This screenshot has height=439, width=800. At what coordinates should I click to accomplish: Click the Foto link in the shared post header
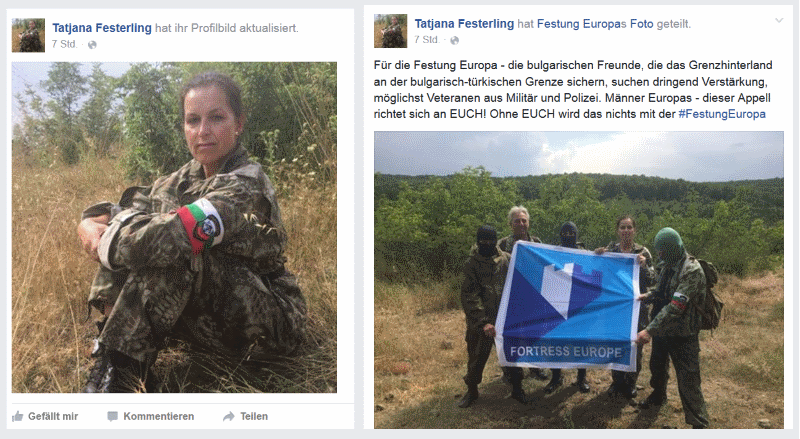click(x=641, y=24)
